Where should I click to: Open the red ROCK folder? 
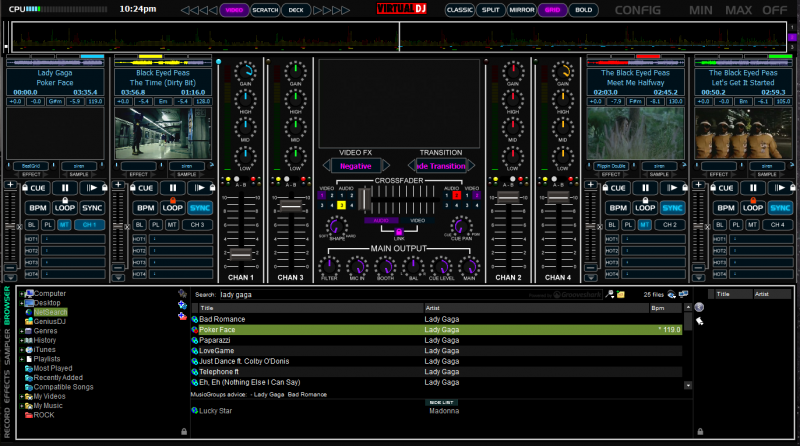[x=43, y=415]
